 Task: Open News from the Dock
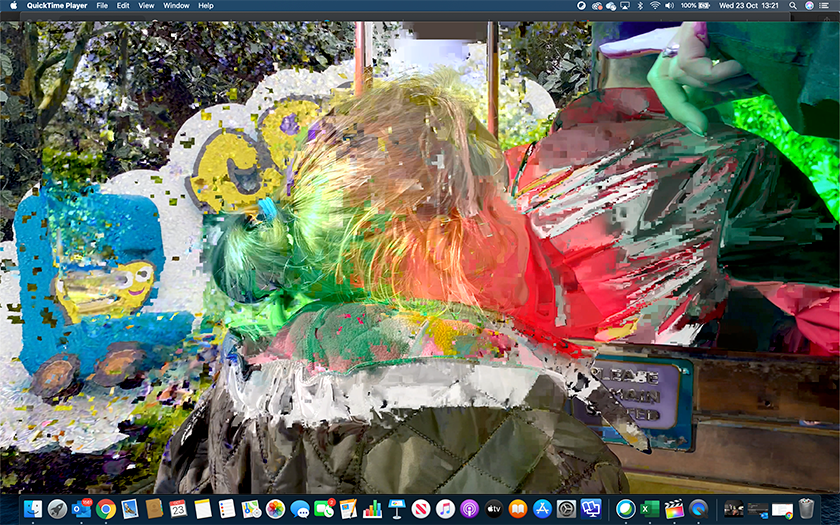[421, 508]
